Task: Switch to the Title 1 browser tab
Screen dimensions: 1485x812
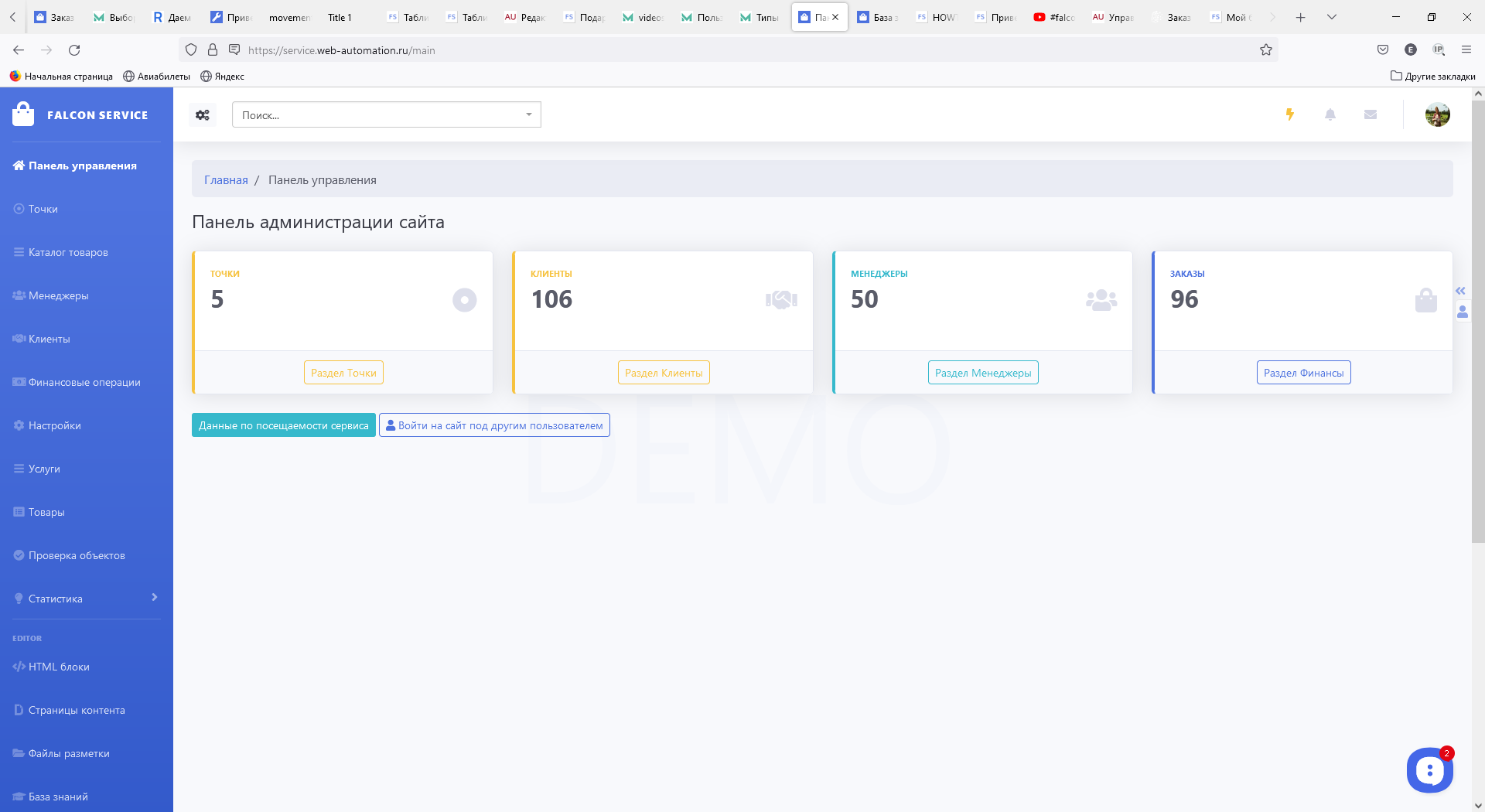Action: [x=340, y=17]
